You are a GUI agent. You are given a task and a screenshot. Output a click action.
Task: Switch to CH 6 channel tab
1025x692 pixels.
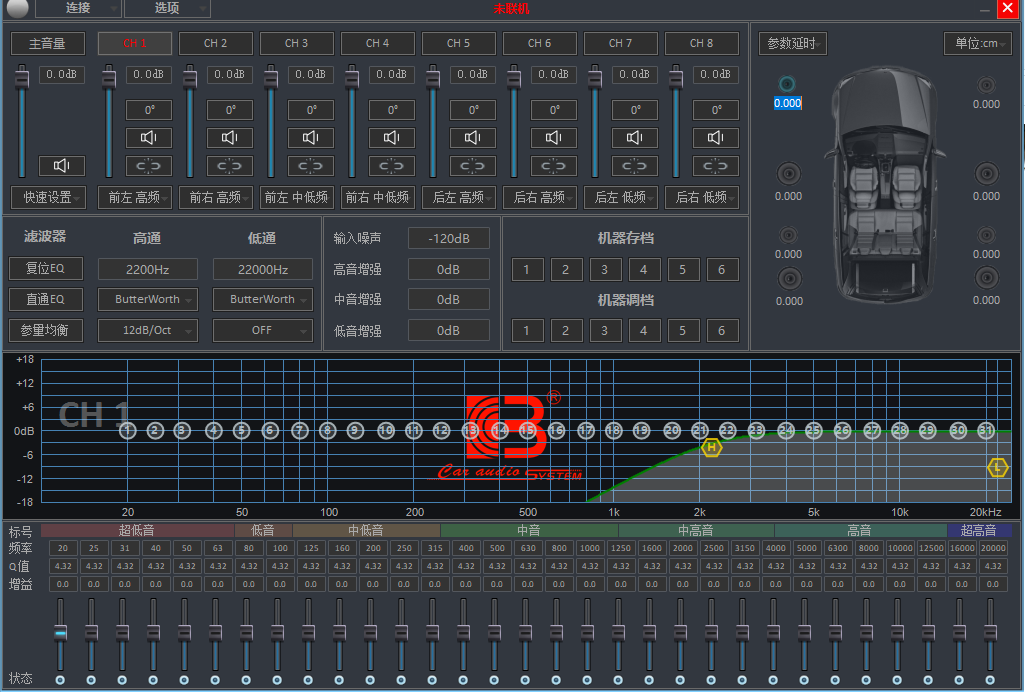(540, 43)
